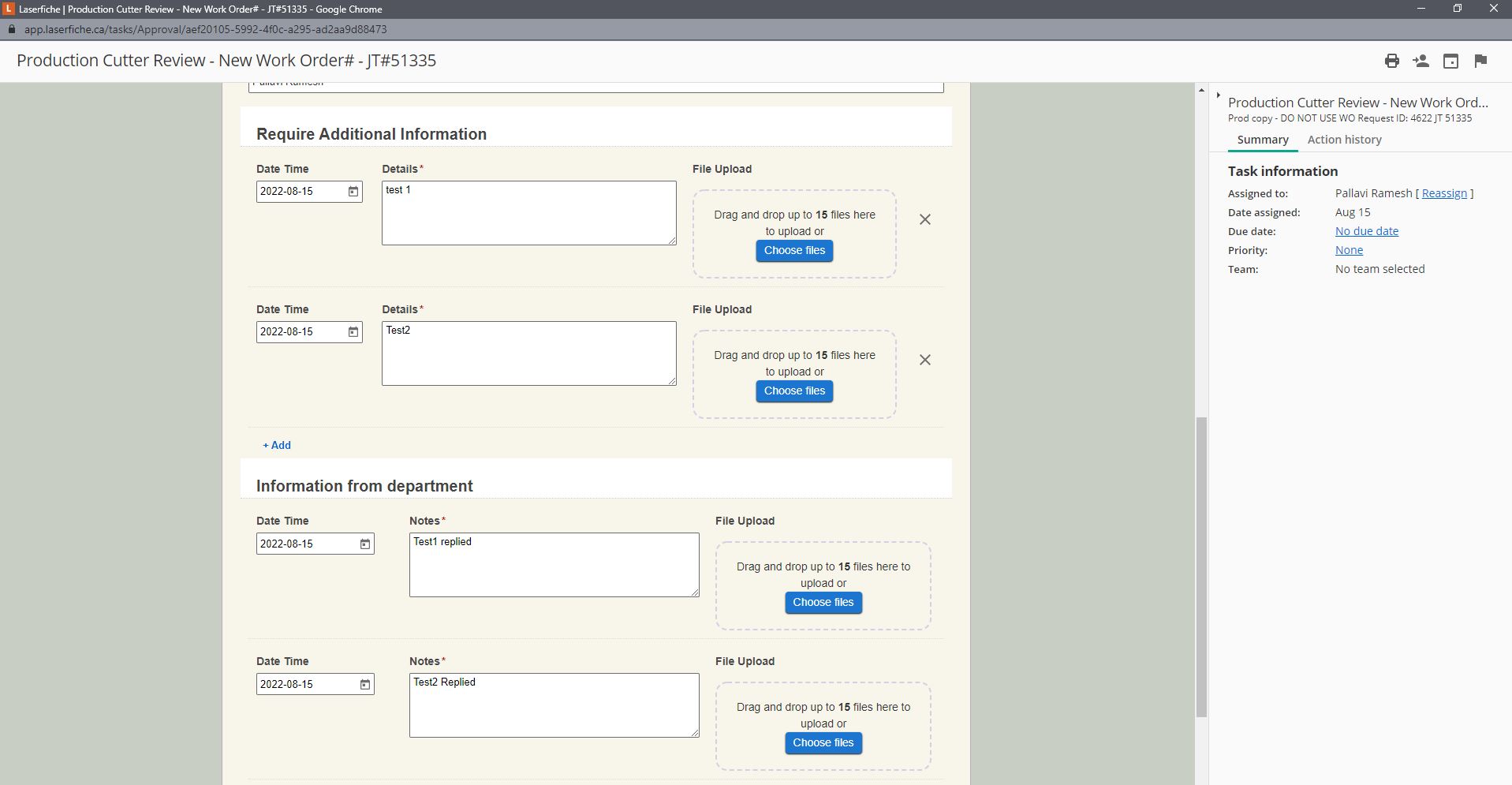
Task: Click the calendar due date icon in header
Action: tap(1450, 61)
